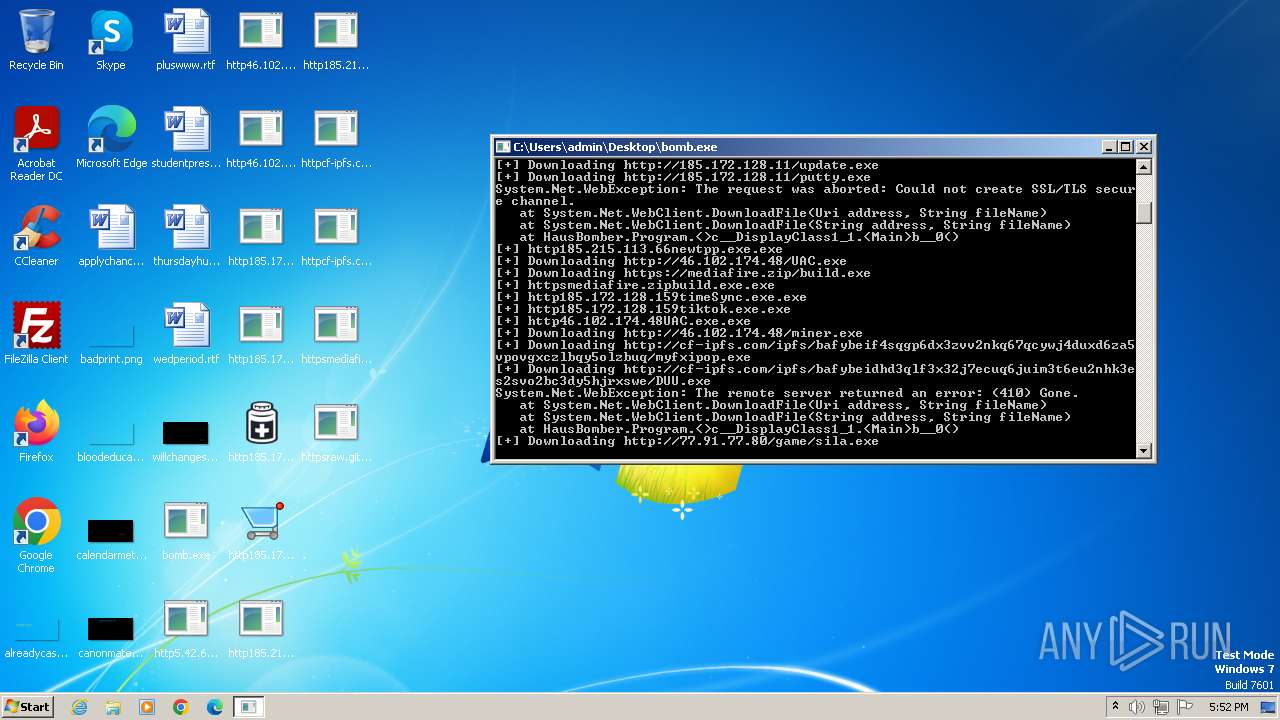Switch to bomb.exe taskbar button
Screen dimensions: 1280x720
249,707
